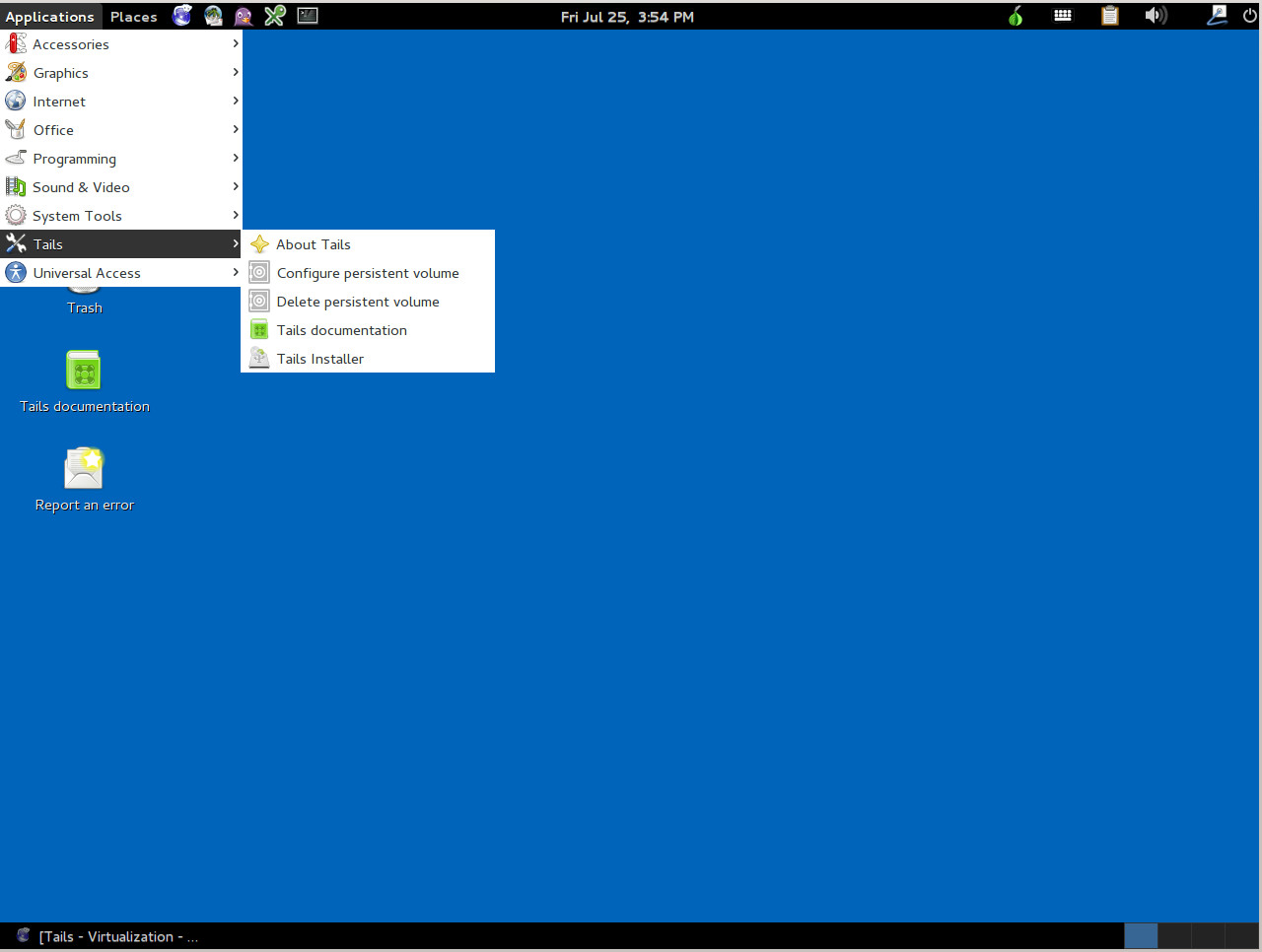
Task: Click the Accessories category icon
Action: pyautogui.click(x=16, y=43)
